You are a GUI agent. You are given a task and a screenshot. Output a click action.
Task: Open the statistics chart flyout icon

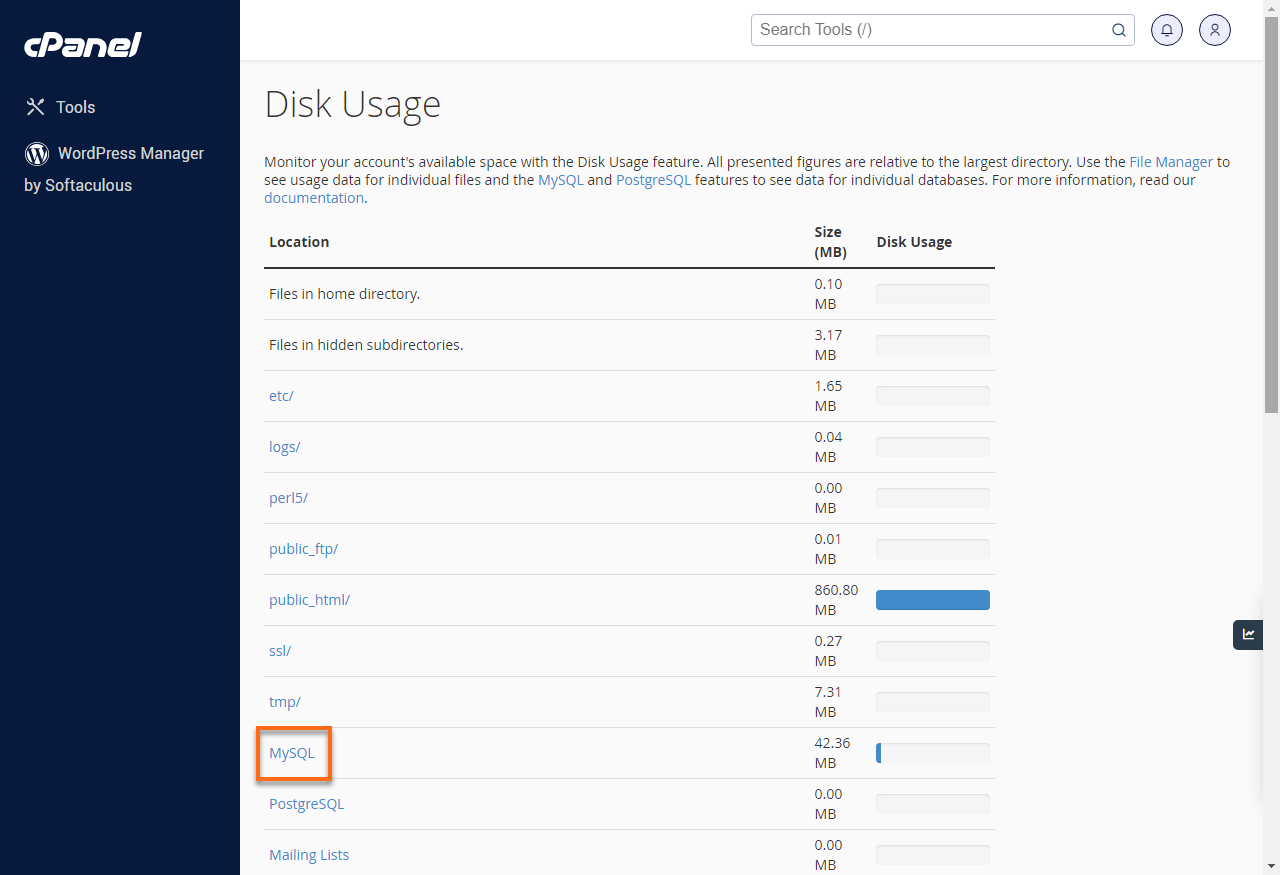click(1247, 634)
